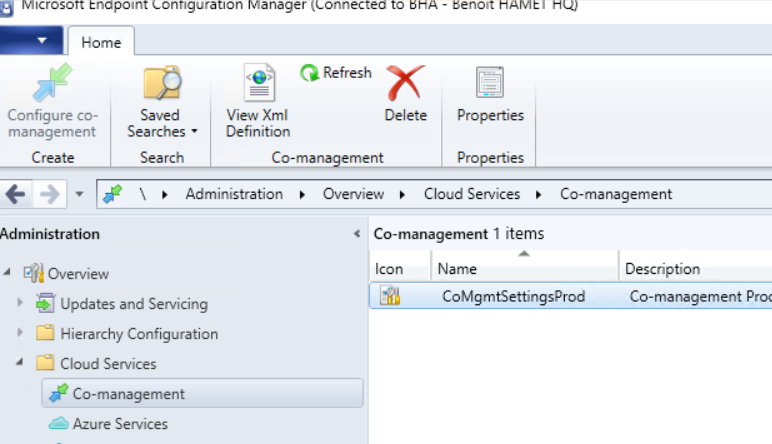Select the Home ribbon tab
772x444 pixels.
[101, 43]
